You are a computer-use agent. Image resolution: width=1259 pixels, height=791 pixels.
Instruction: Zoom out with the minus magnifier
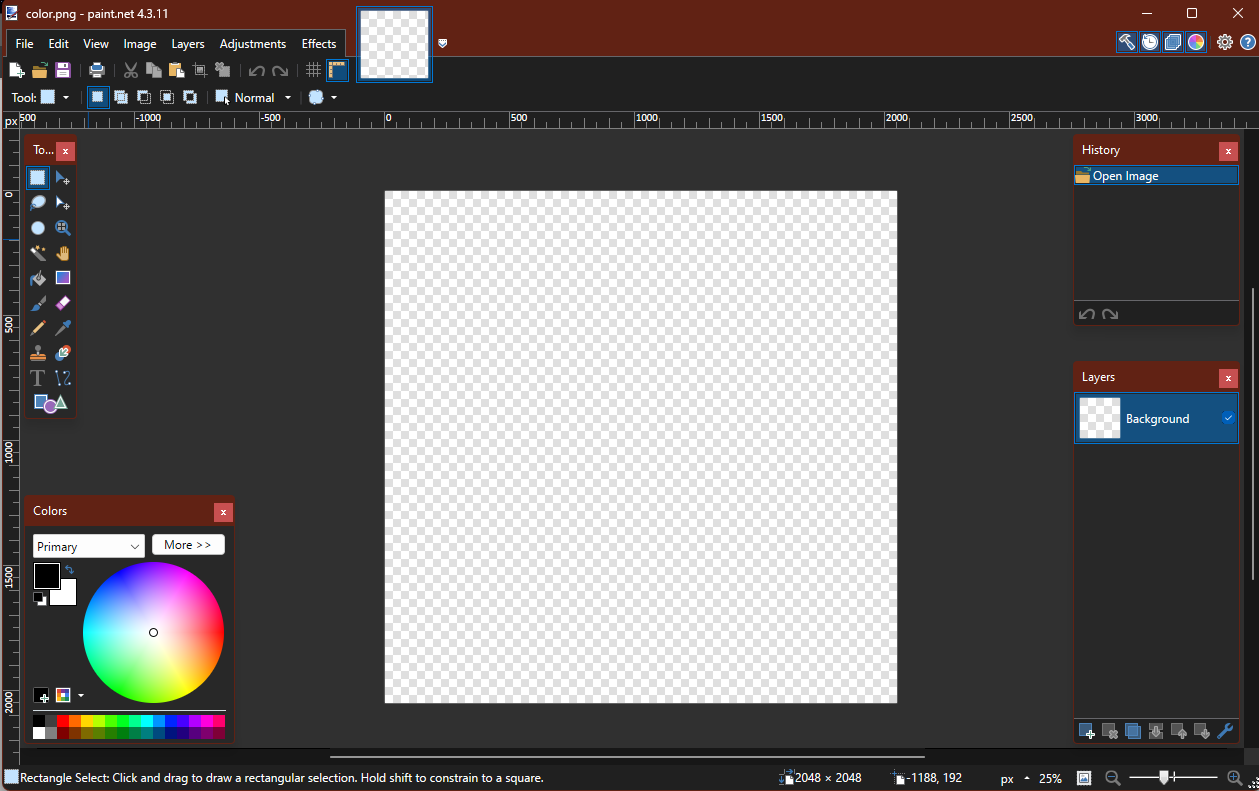pyautogui.click(x=1112, y=778)
